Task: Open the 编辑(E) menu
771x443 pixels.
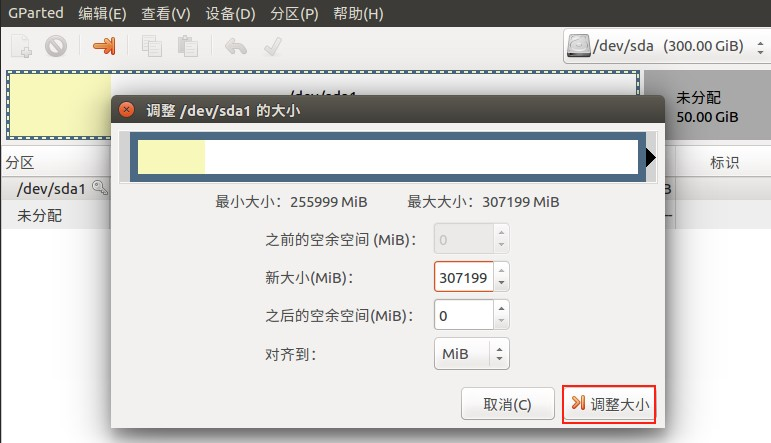Action: click(102, 13)
